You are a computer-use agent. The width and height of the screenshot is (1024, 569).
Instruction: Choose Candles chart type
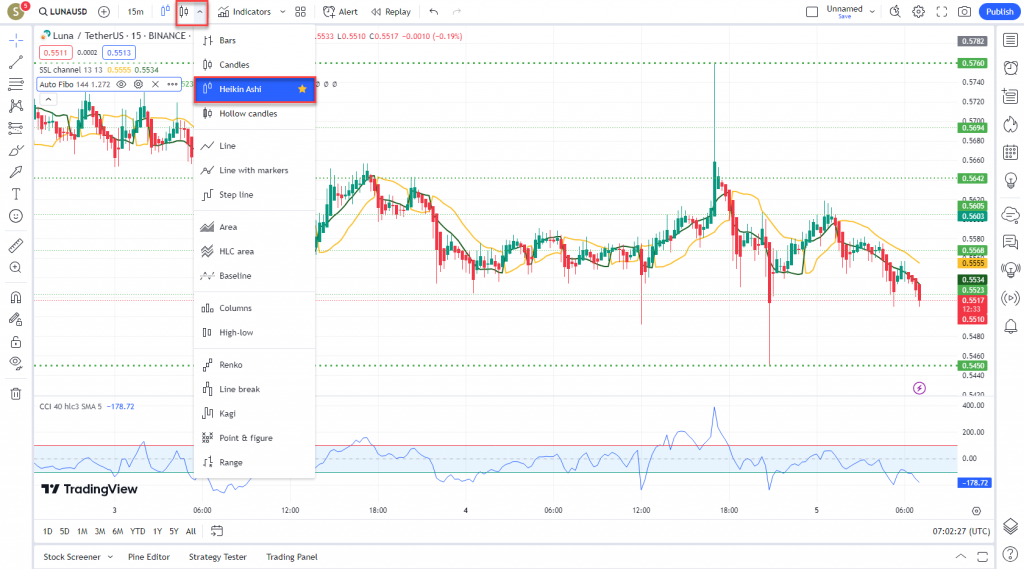click(255, 65)
